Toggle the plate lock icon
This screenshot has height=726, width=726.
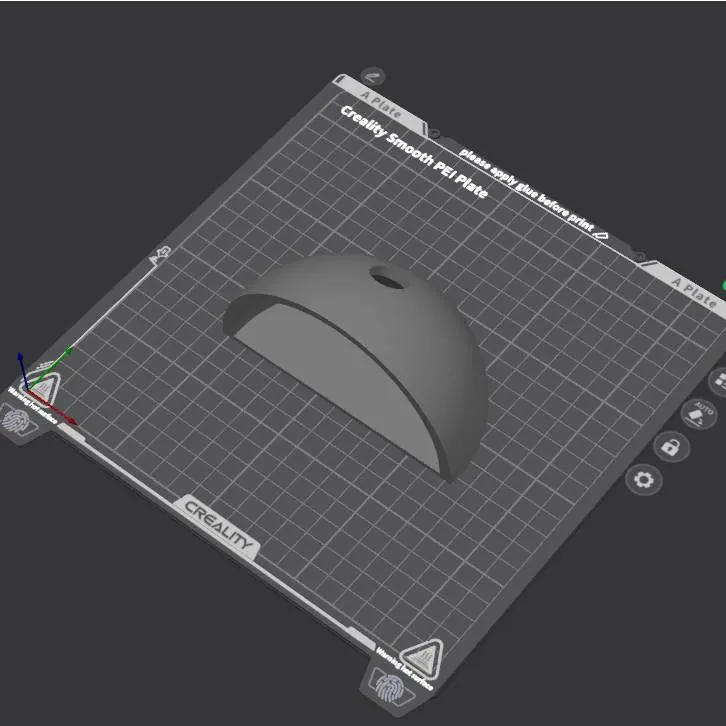(x=671, y=447)
